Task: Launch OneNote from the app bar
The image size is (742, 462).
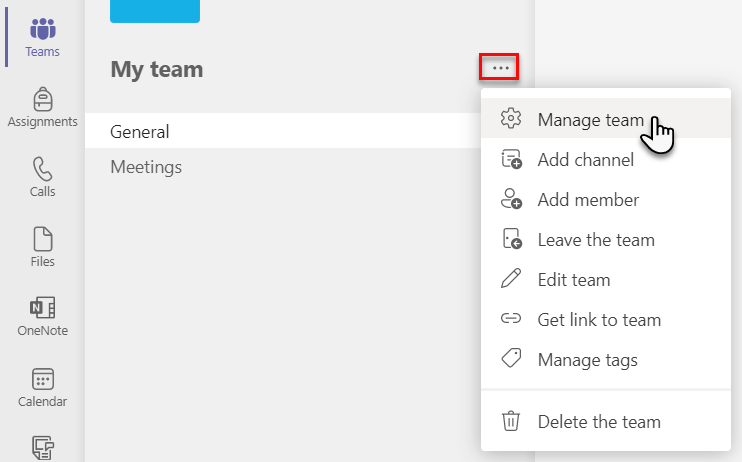Action: 43,316
